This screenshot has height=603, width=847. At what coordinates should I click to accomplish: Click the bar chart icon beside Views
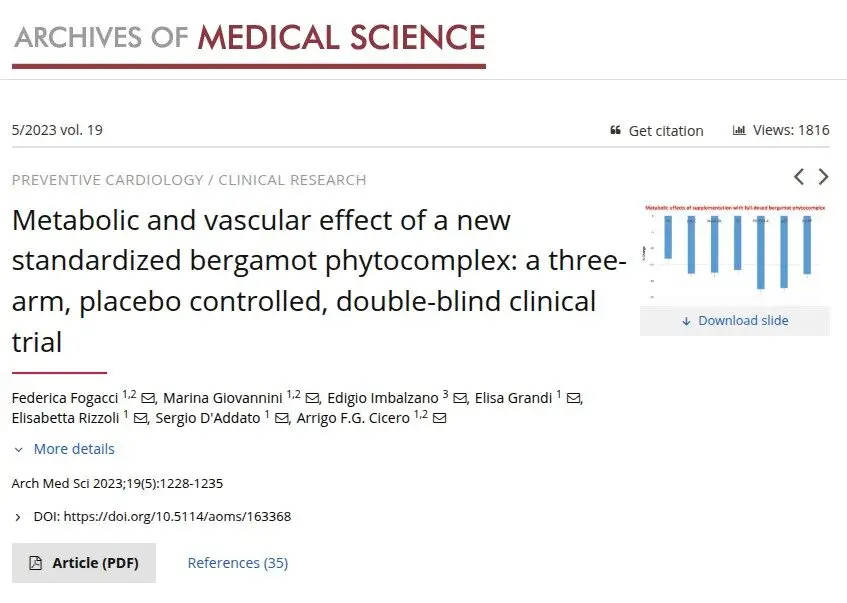point(739,130)
